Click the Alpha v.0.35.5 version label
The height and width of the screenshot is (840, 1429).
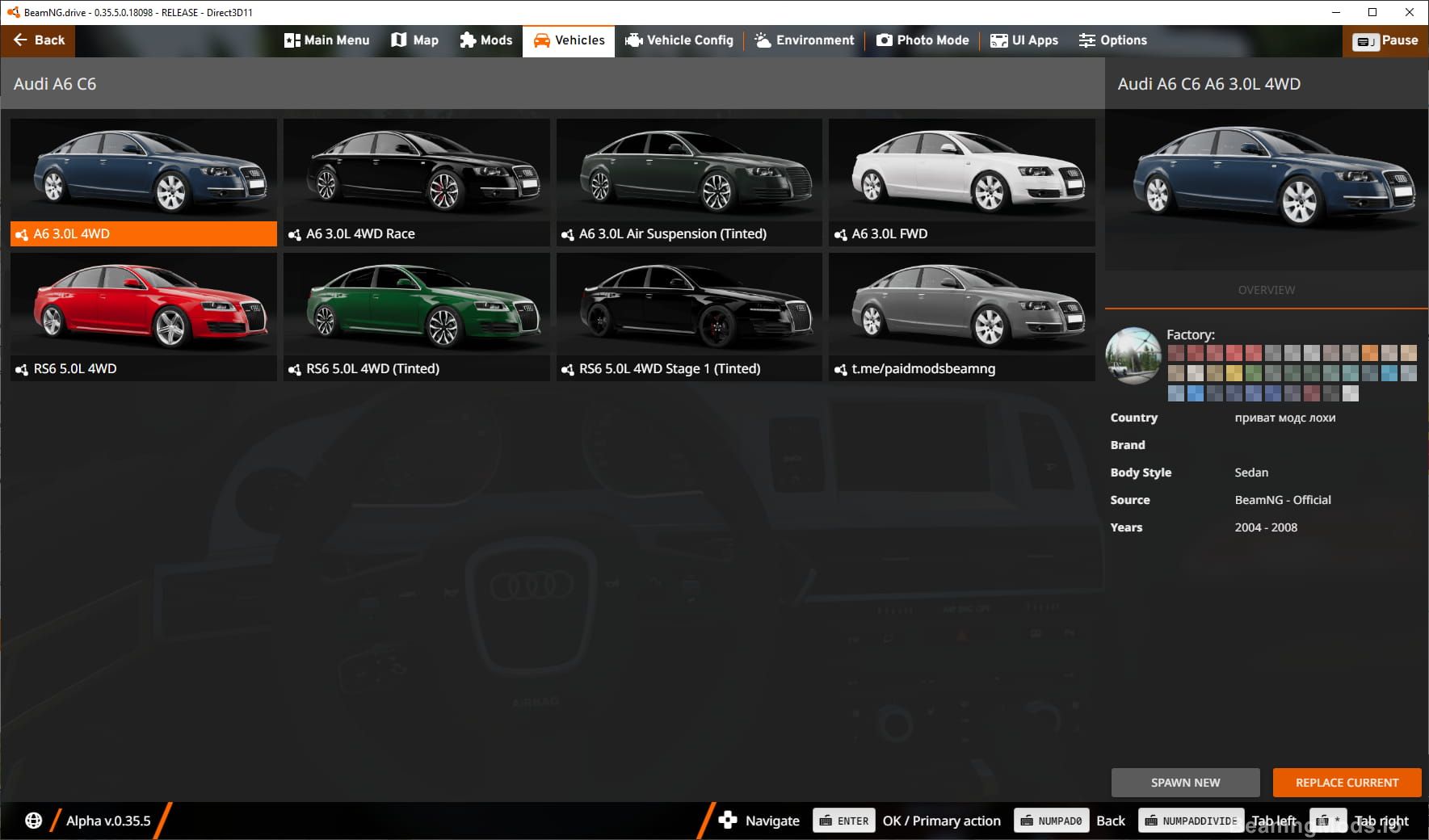click(108, 821)
